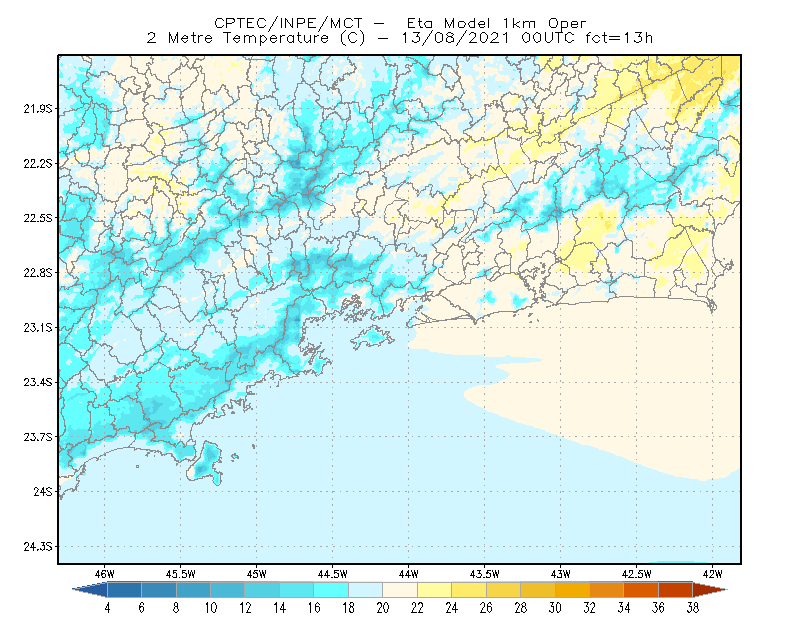
Task: Select the colorbar value '16'
Action: coord(314,608)
